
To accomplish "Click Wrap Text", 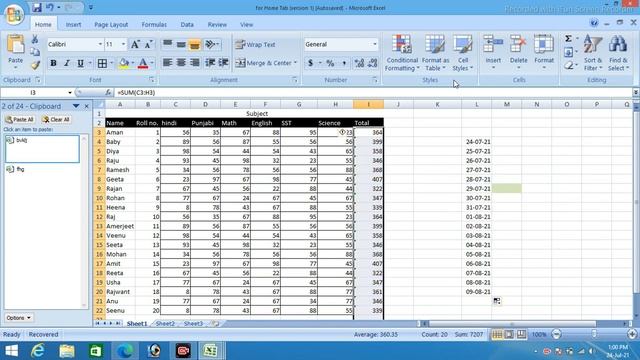I will [x=256, y=44].
